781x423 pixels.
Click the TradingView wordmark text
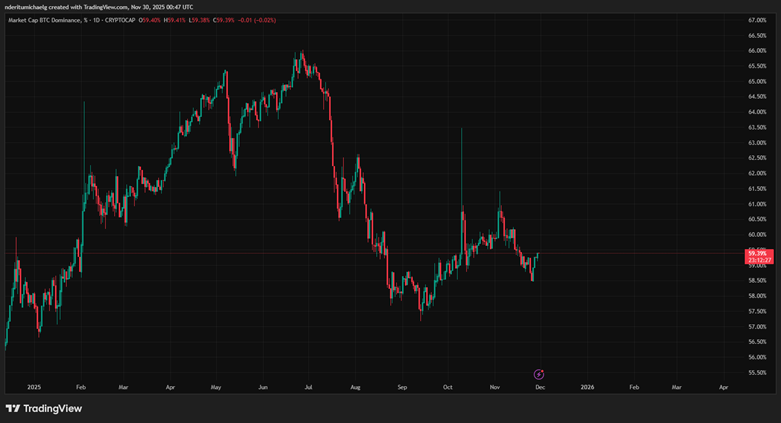click(x=53, y=408)
